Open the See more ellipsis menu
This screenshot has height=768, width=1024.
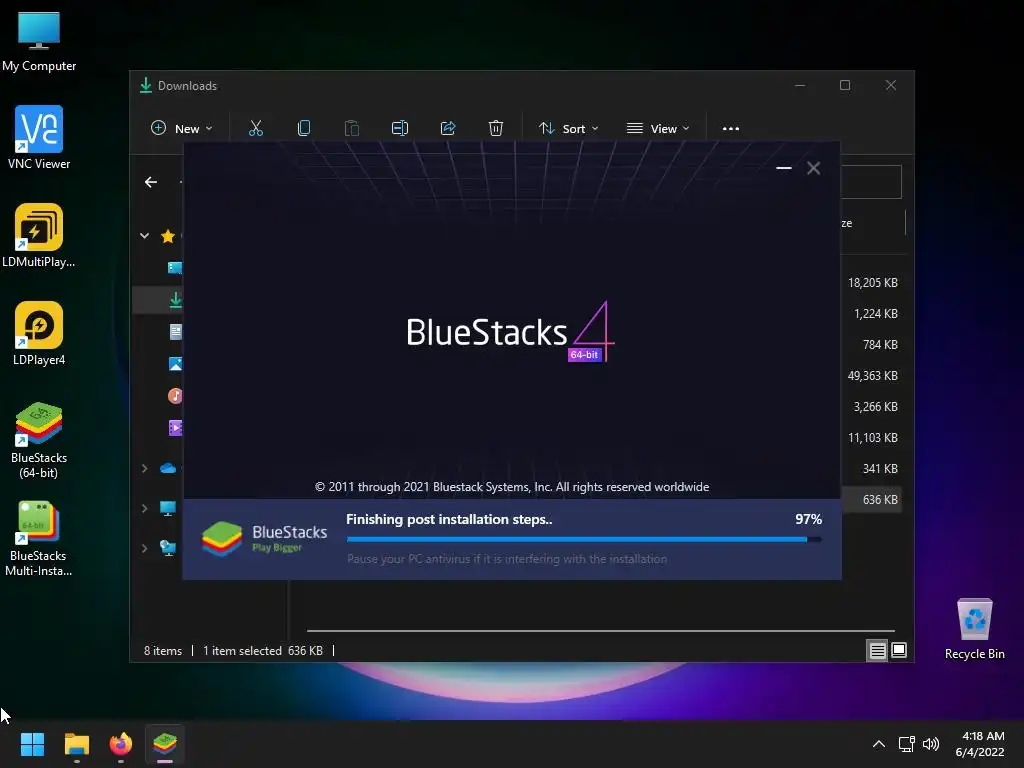tap(731, 129)
